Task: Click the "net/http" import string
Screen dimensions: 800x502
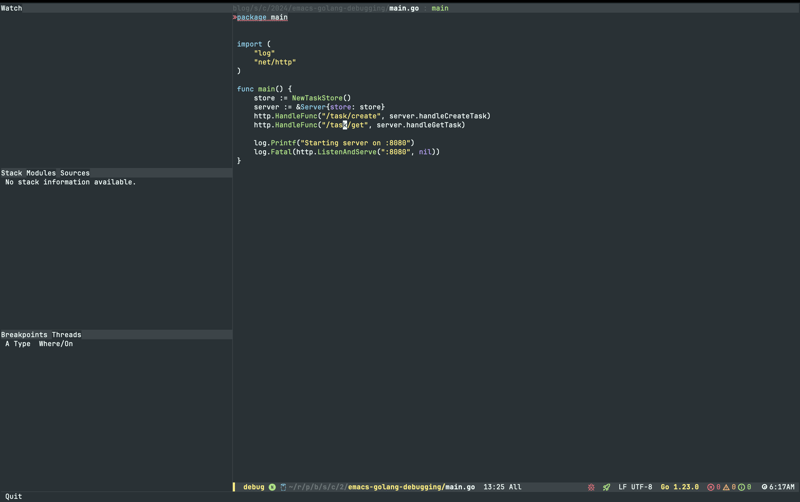Action: click(x=275, y=62)
